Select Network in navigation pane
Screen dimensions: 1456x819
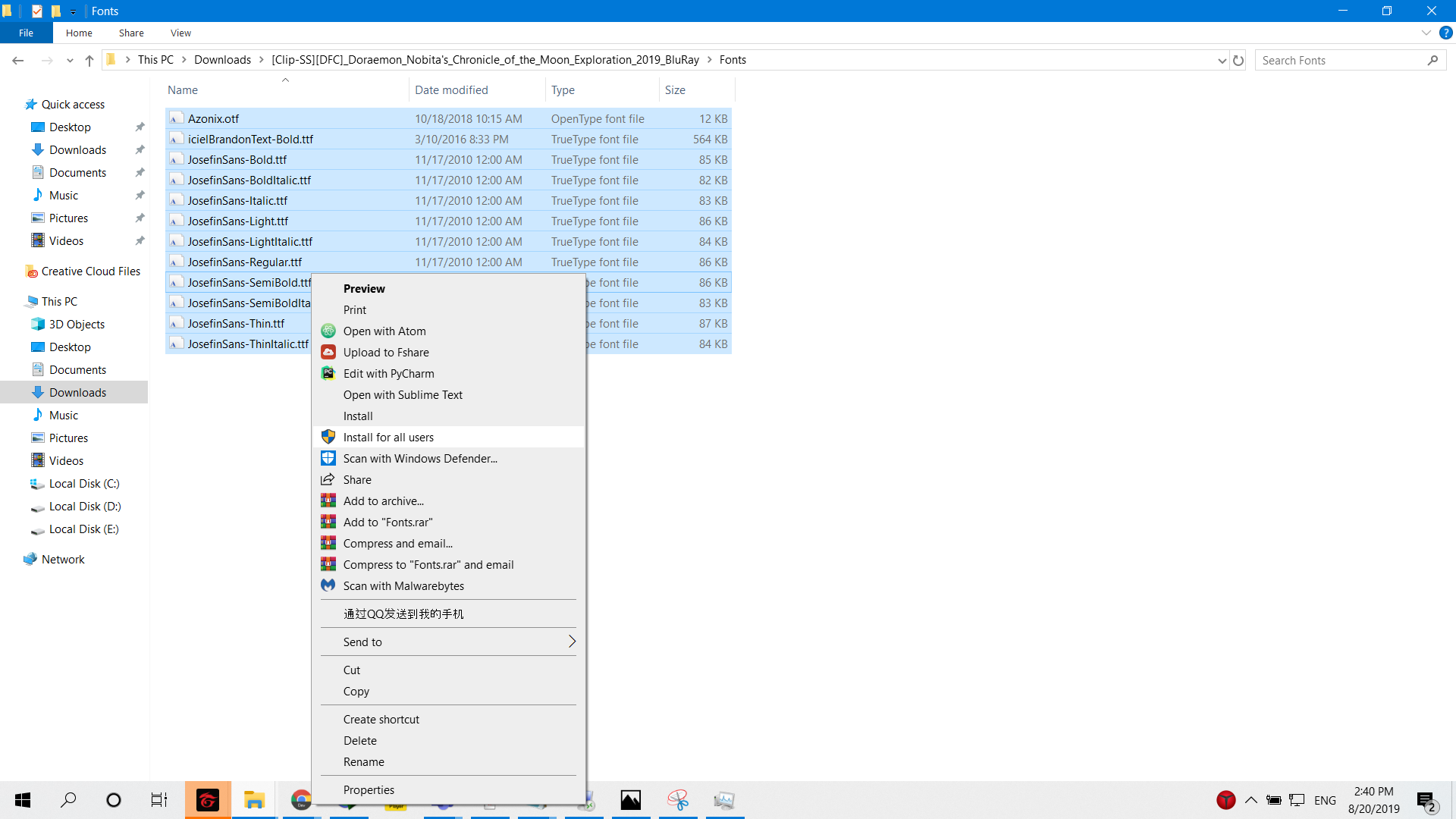(x=63, y=560)
